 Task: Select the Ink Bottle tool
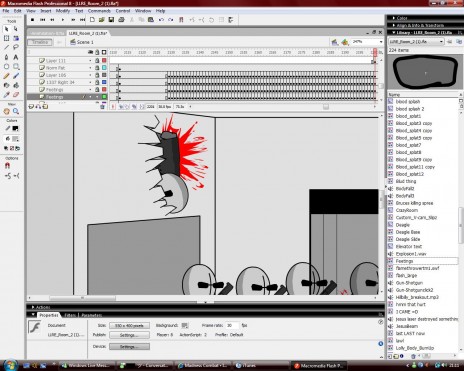coord(6,85)
